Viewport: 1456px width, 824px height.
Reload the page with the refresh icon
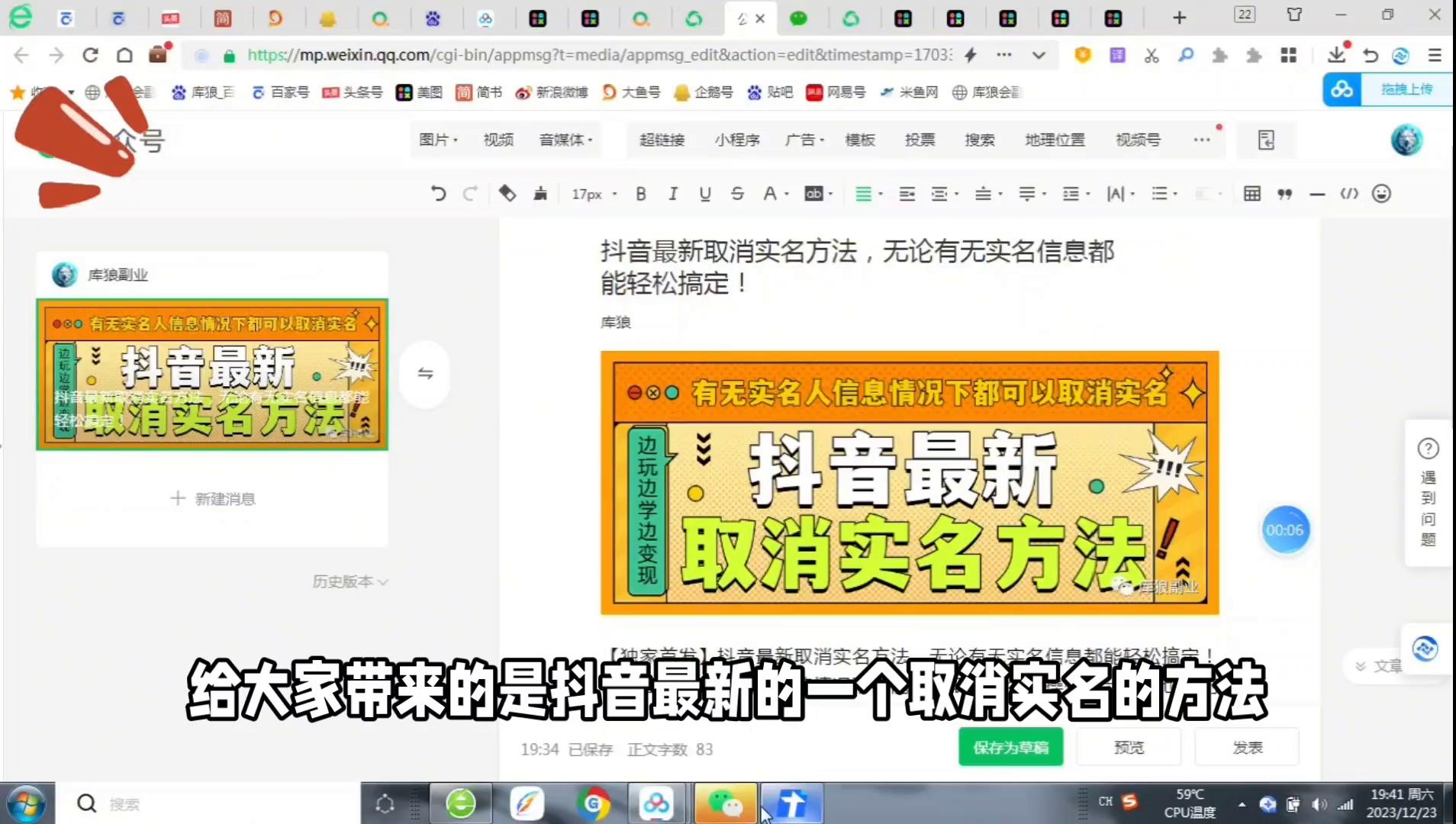pos(90,55)
